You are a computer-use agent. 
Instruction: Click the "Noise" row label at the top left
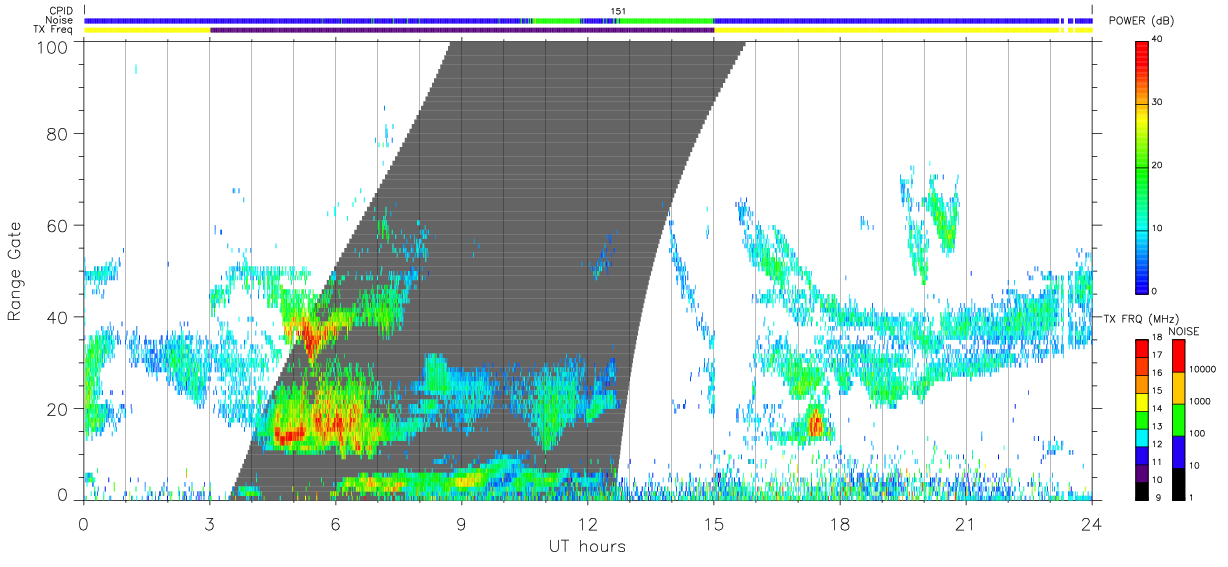tap(60, 20)
